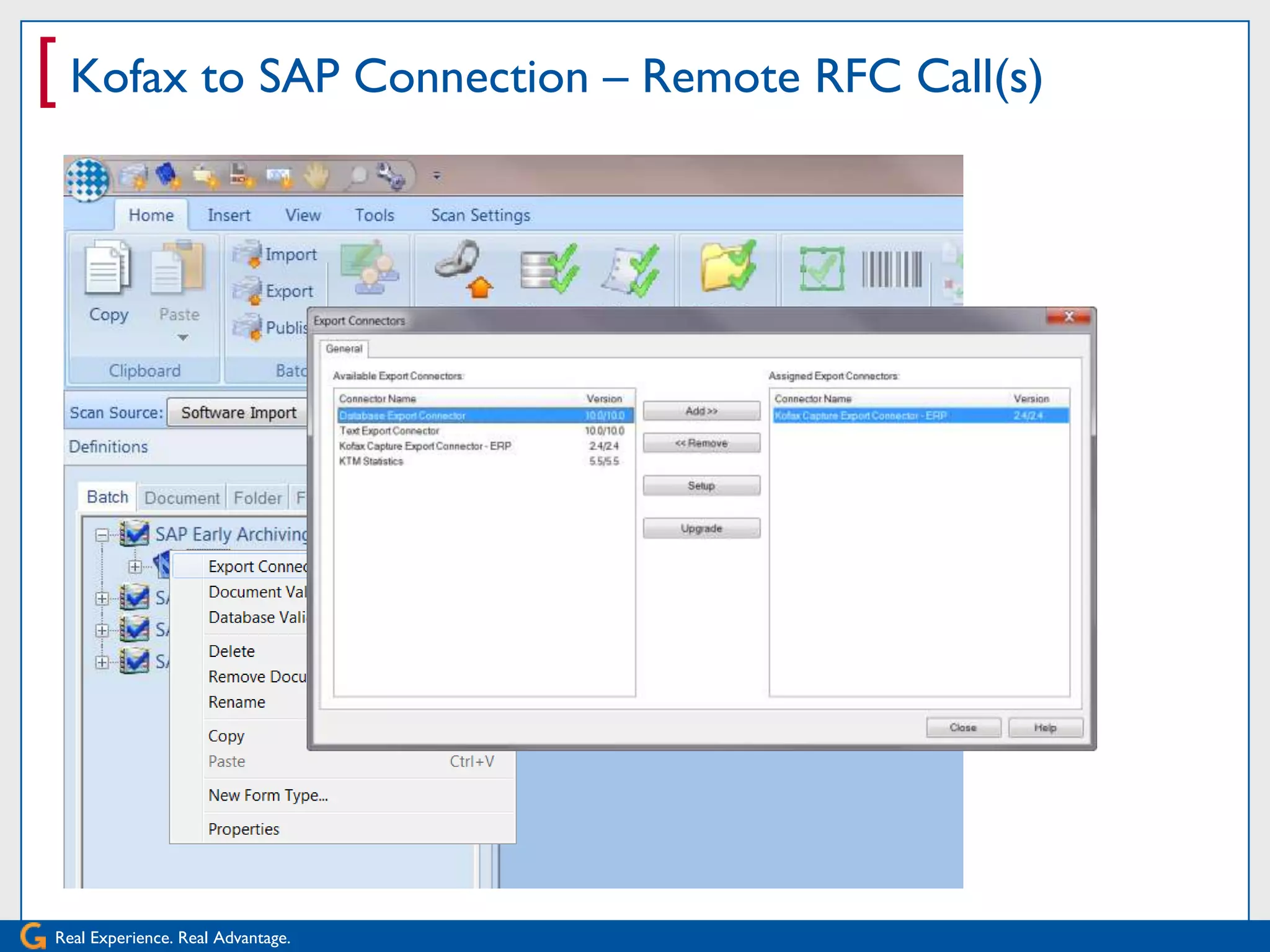Image resolution: width=1270 pixels, height=952 pixels.
Task: Select the Document definitions tab
Action: (182, 498)
